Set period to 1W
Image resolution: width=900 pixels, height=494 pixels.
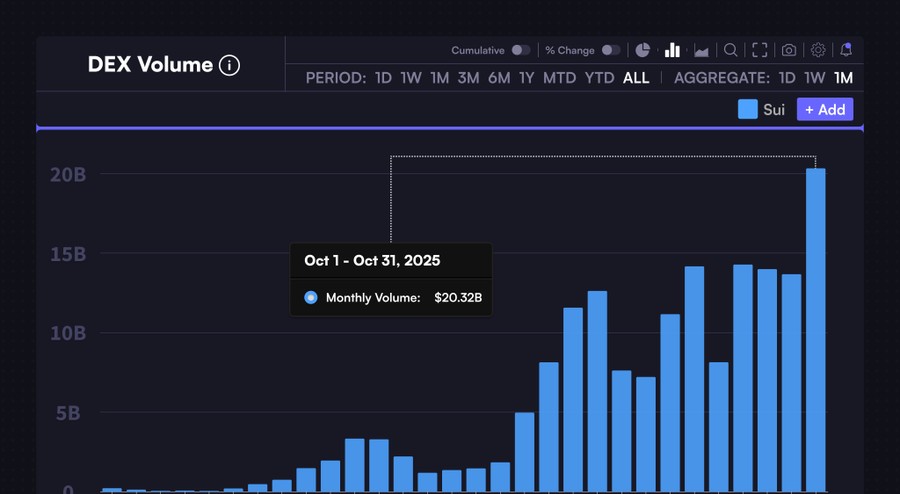point(411,78)
